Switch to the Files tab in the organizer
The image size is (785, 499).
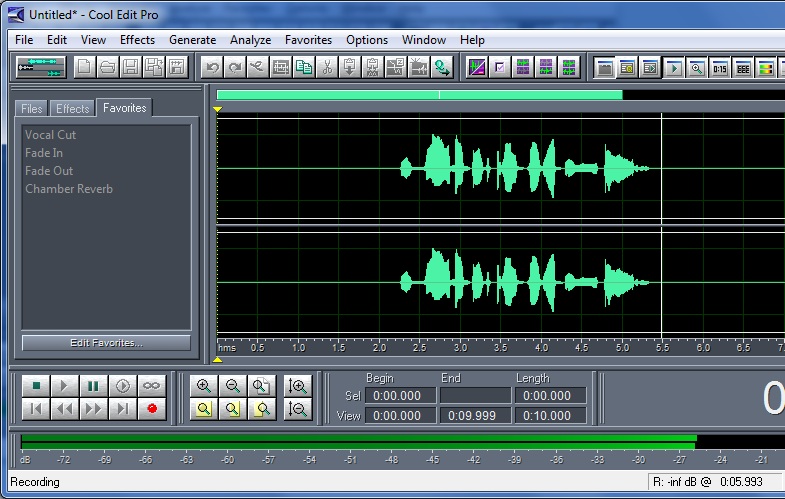pyautogui.click(x=32, y=108)
